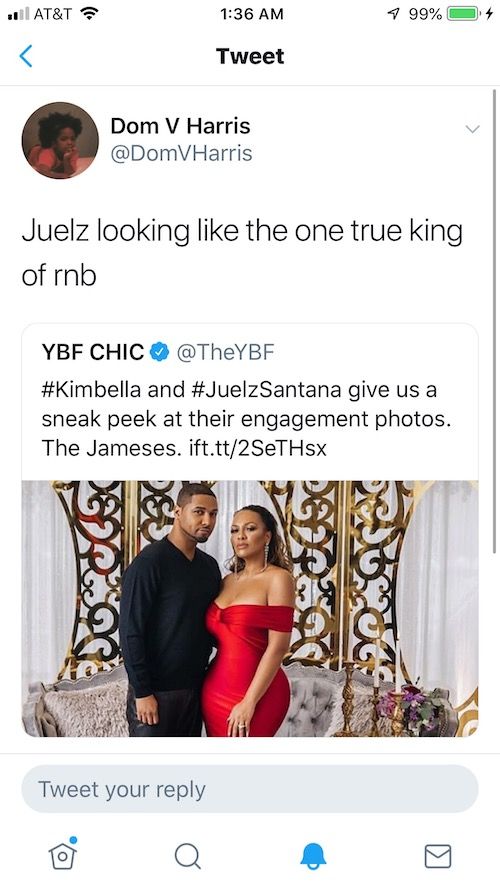
Task: Open the @TheYBF handle
Action: click(226, 352)
